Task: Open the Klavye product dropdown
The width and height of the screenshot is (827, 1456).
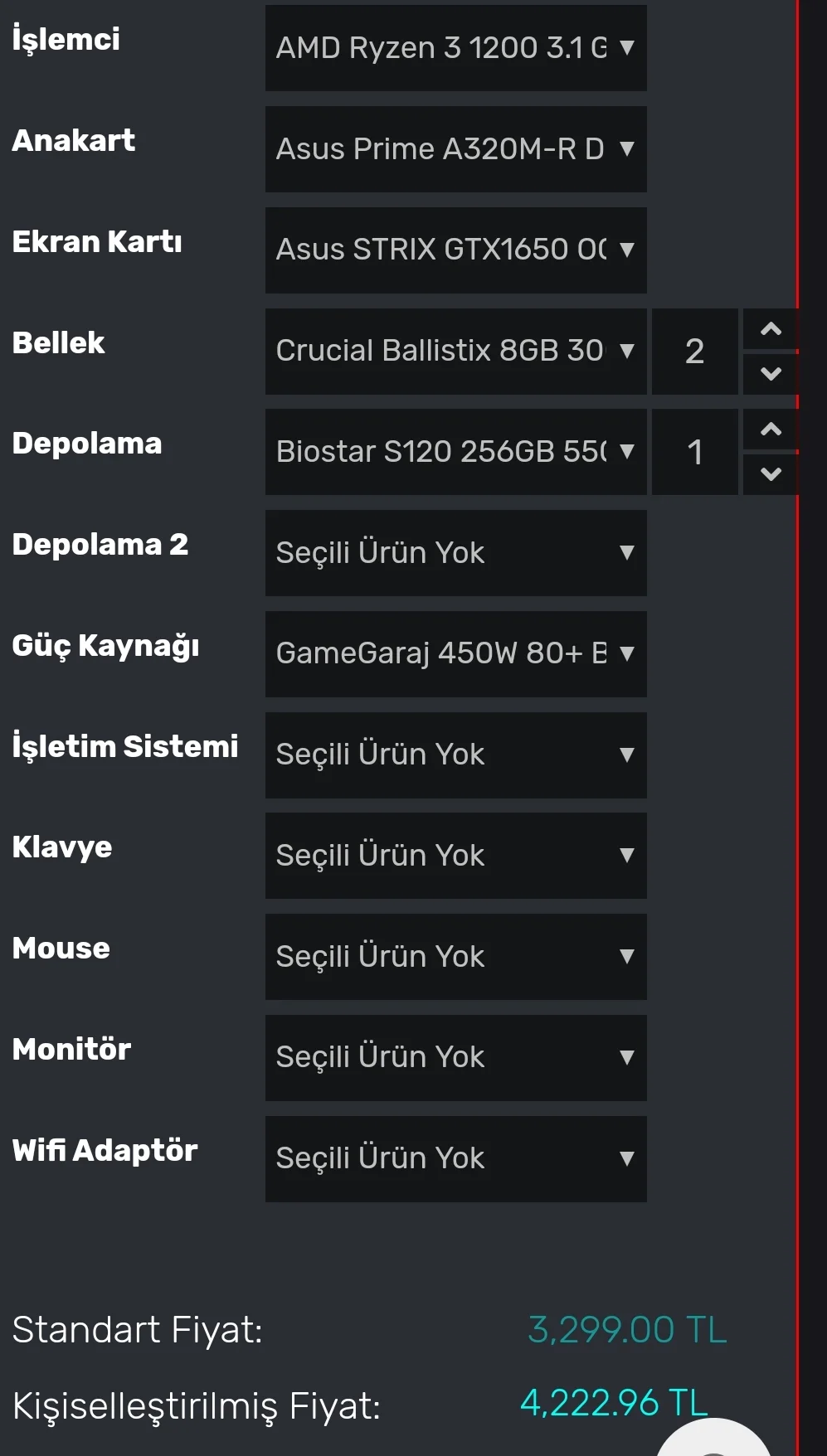Action: pos(455,856)
